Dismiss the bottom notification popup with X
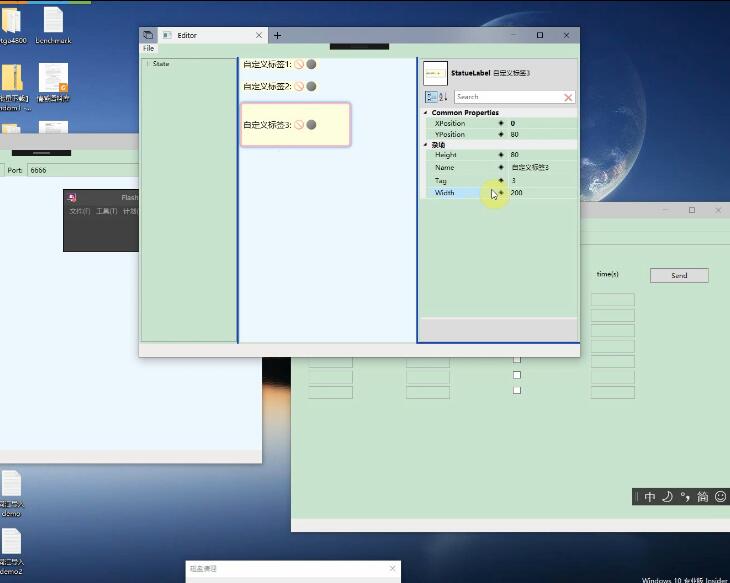Screen dimensions: 730x583 [392, 569]
